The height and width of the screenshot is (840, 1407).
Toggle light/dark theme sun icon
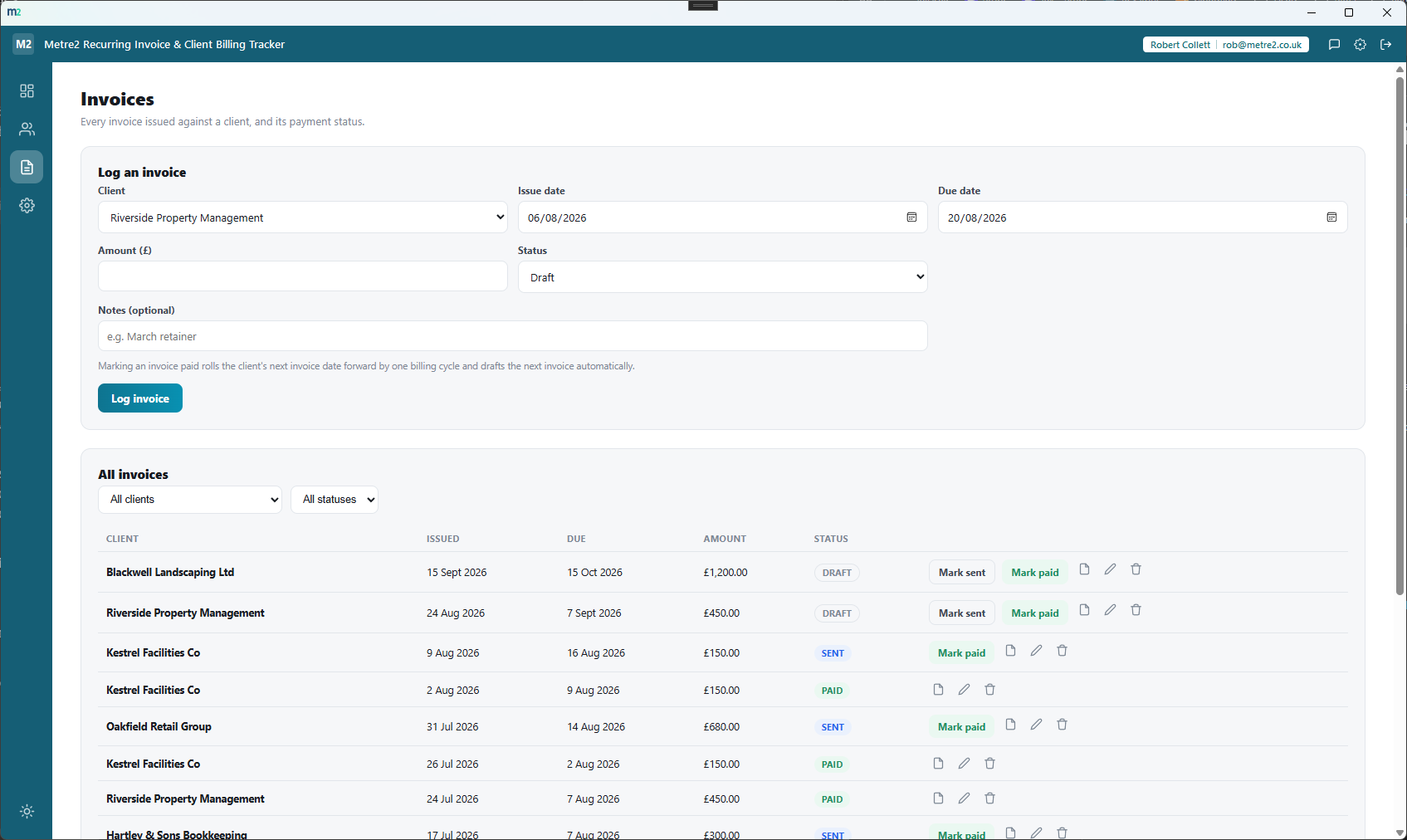pos(27,811)
